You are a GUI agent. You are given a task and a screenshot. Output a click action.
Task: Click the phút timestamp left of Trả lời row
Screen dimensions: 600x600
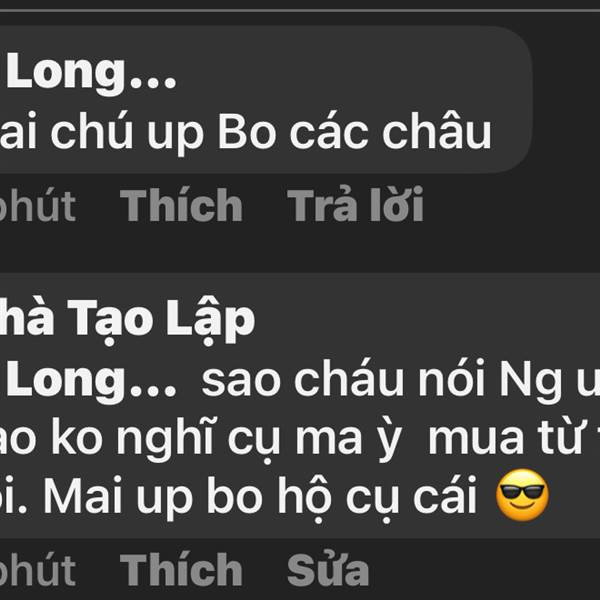tap(38, 205)
